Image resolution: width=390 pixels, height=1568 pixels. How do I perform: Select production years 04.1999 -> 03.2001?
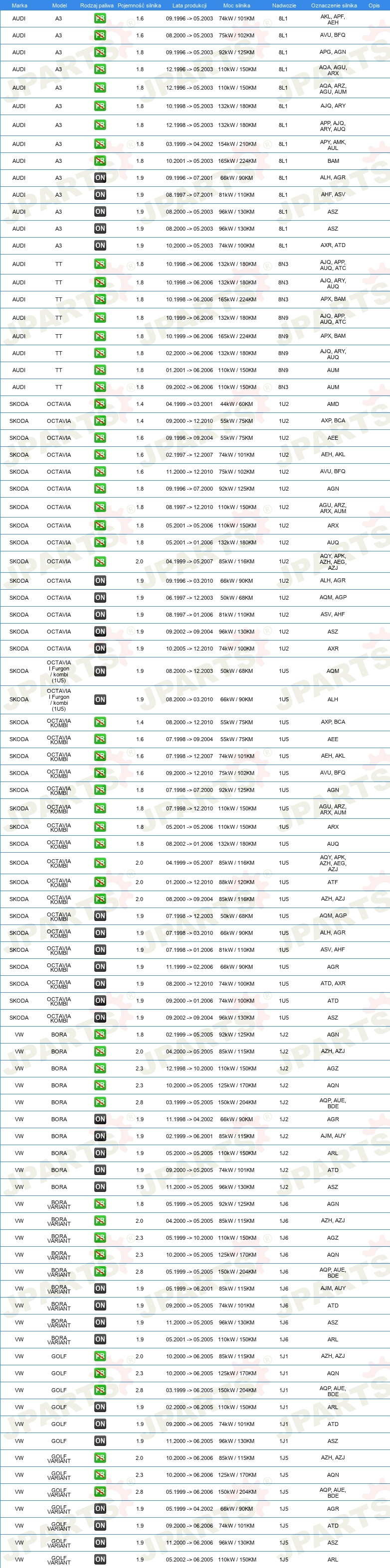pyautogui.click(x=190, y=404)
